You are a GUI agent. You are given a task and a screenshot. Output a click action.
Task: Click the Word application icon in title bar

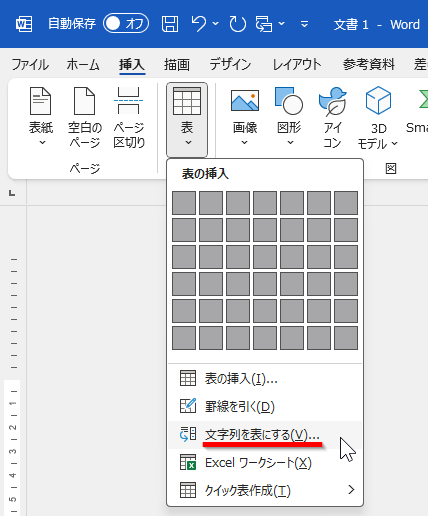[x=24, y=24]
